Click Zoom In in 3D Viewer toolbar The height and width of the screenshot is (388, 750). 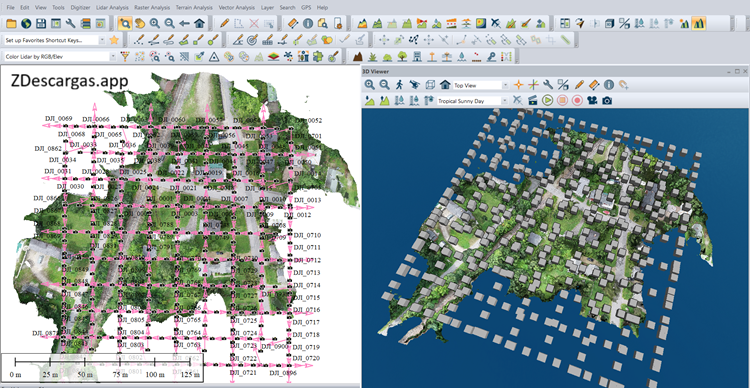coord(370,85)
